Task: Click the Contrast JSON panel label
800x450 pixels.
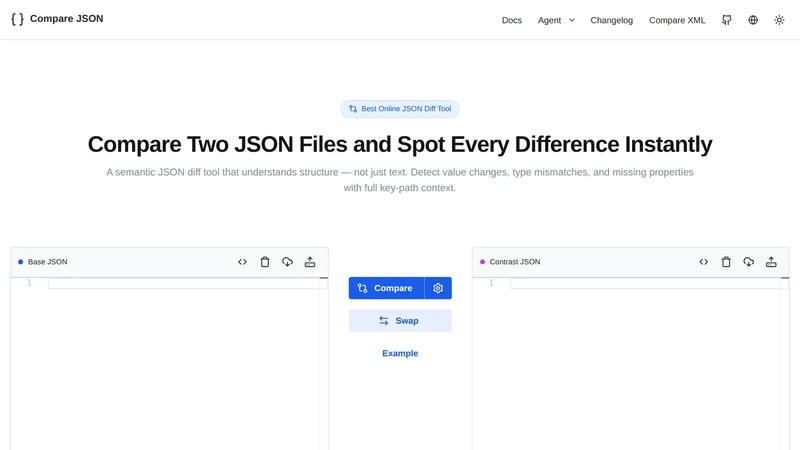Action: (515, 262)
